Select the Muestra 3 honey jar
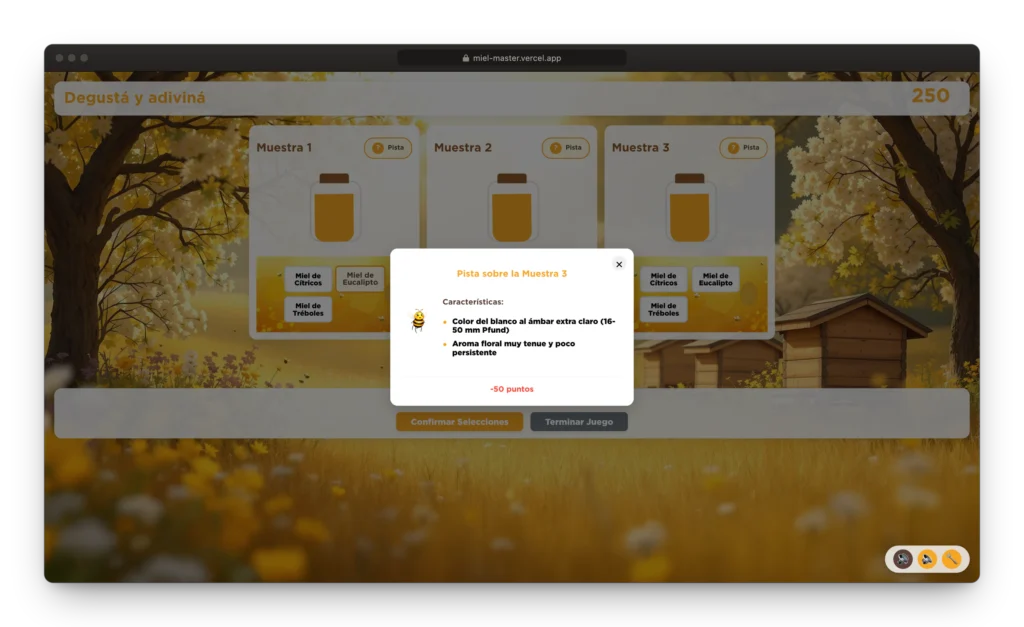This screenshot has width=1024, height=627. 690,208
